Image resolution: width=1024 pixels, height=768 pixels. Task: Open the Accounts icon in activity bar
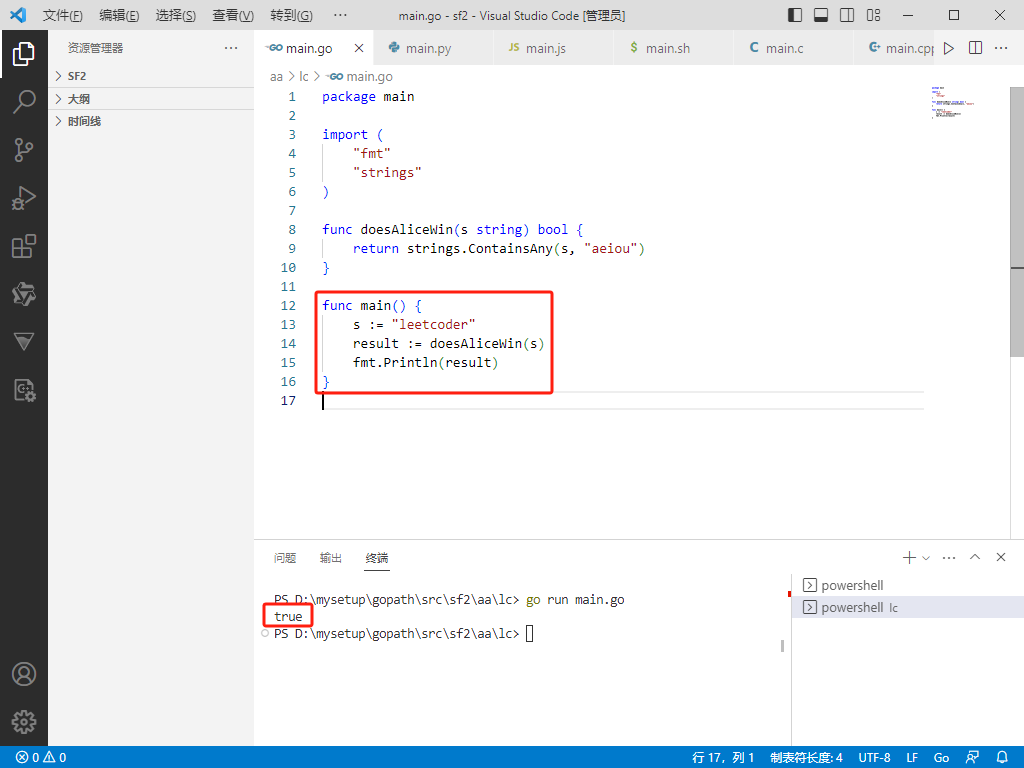pos(24,674)
